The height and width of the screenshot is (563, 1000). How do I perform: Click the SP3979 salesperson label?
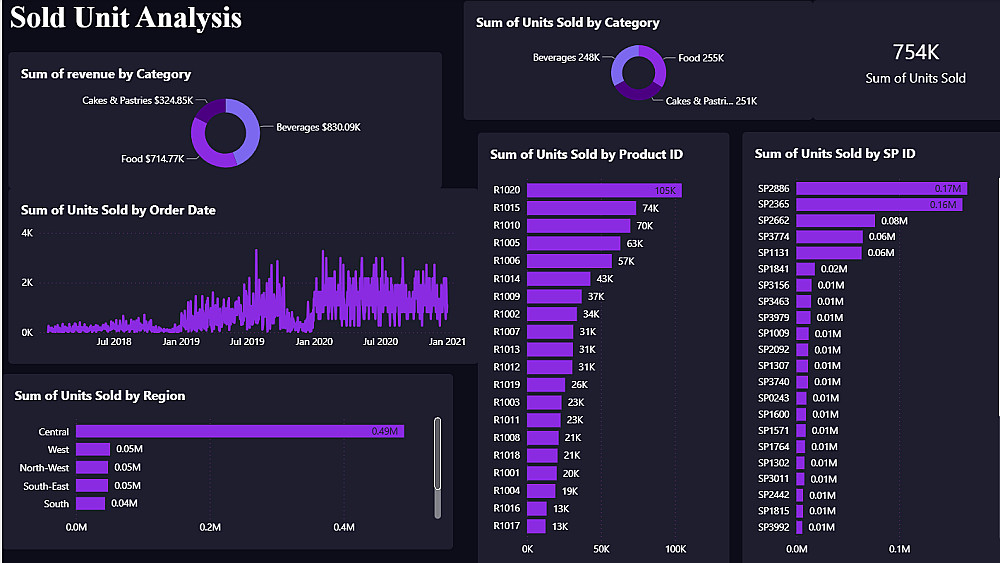pos(774,318)
